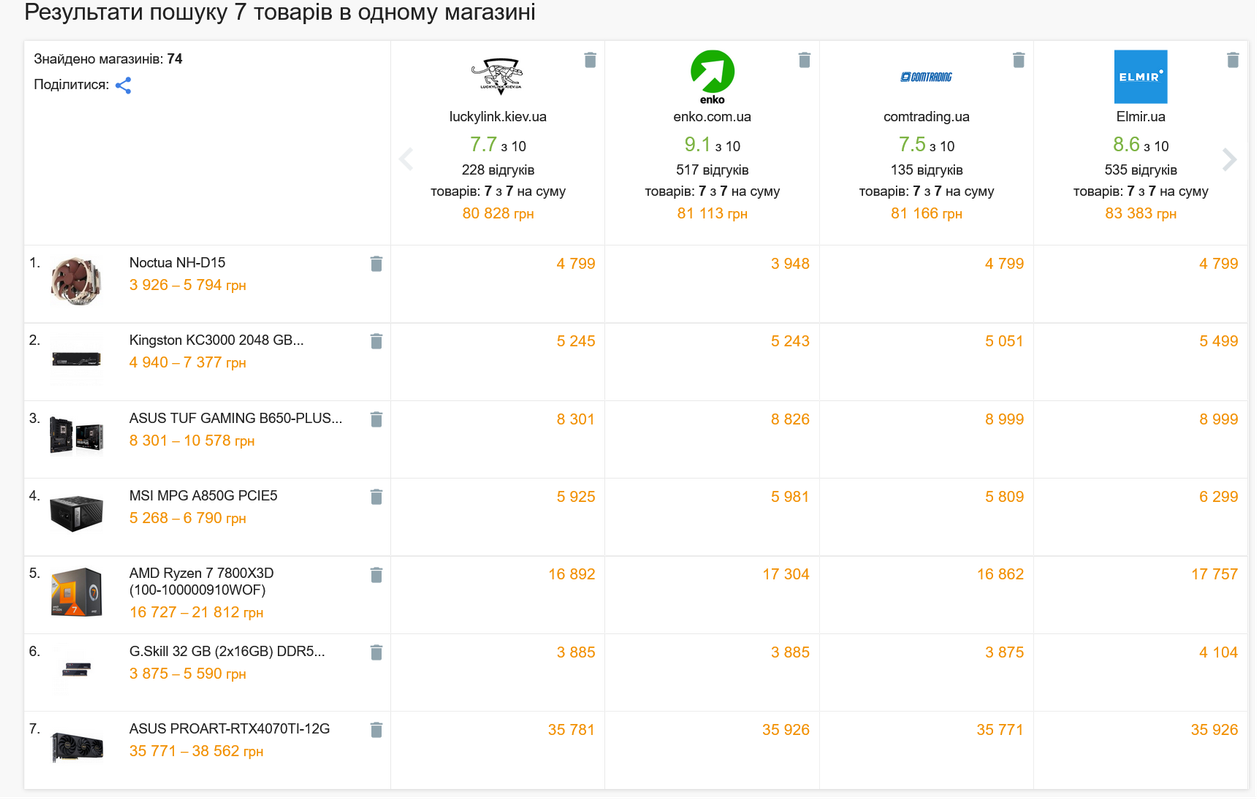Click the Kingston SSD thumbnail

click(77, 358)
